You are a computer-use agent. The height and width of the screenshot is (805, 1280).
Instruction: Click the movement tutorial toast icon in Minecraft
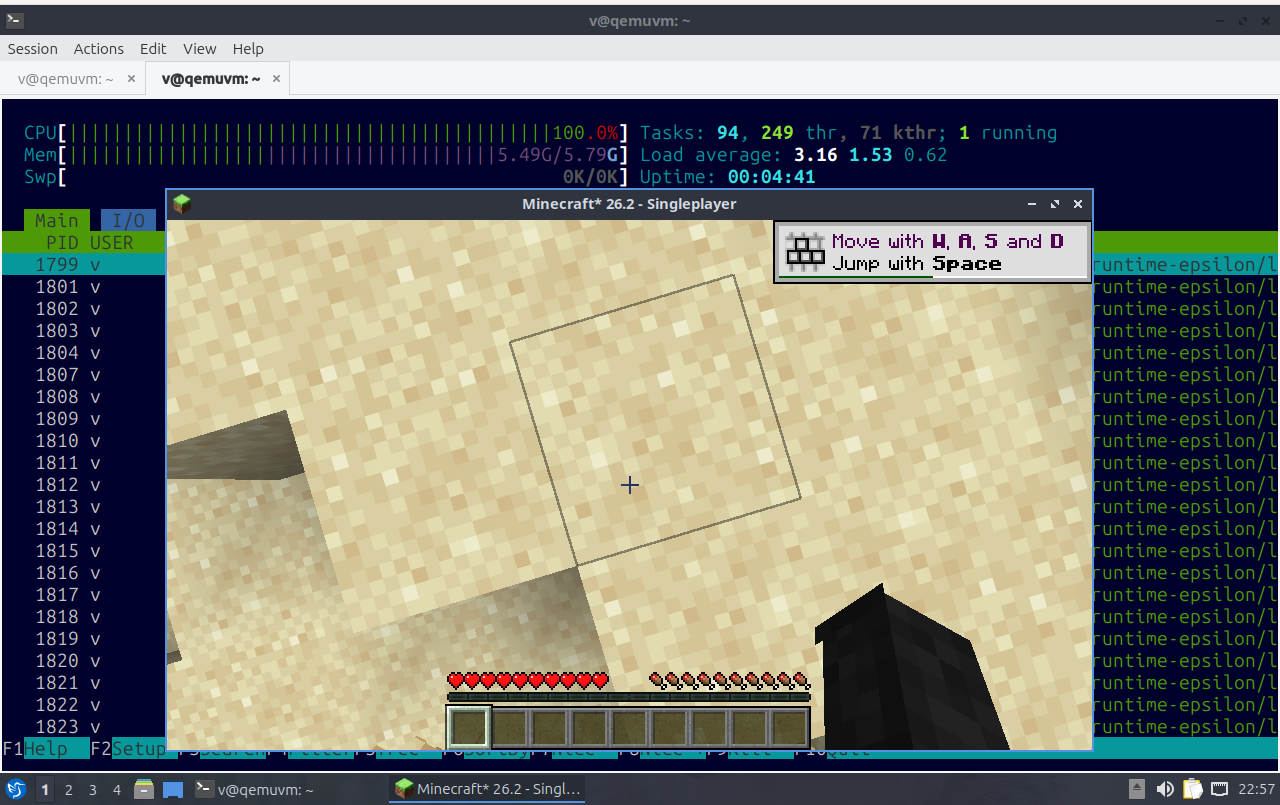[804, 252]
